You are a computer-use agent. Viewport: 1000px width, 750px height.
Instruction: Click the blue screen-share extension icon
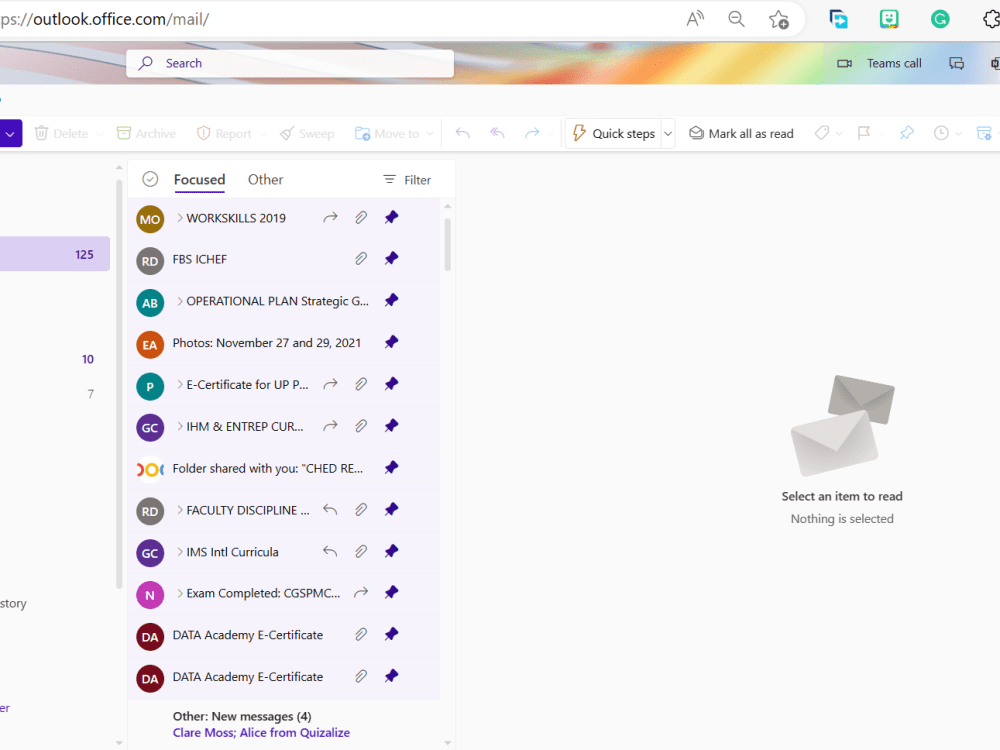(x=839, y=19)
